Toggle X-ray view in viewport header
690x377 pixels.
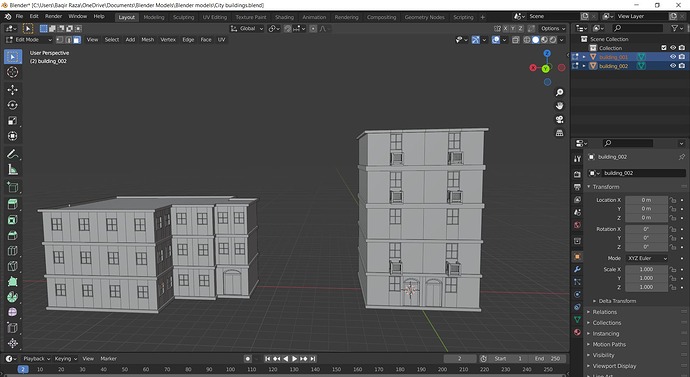515,40
